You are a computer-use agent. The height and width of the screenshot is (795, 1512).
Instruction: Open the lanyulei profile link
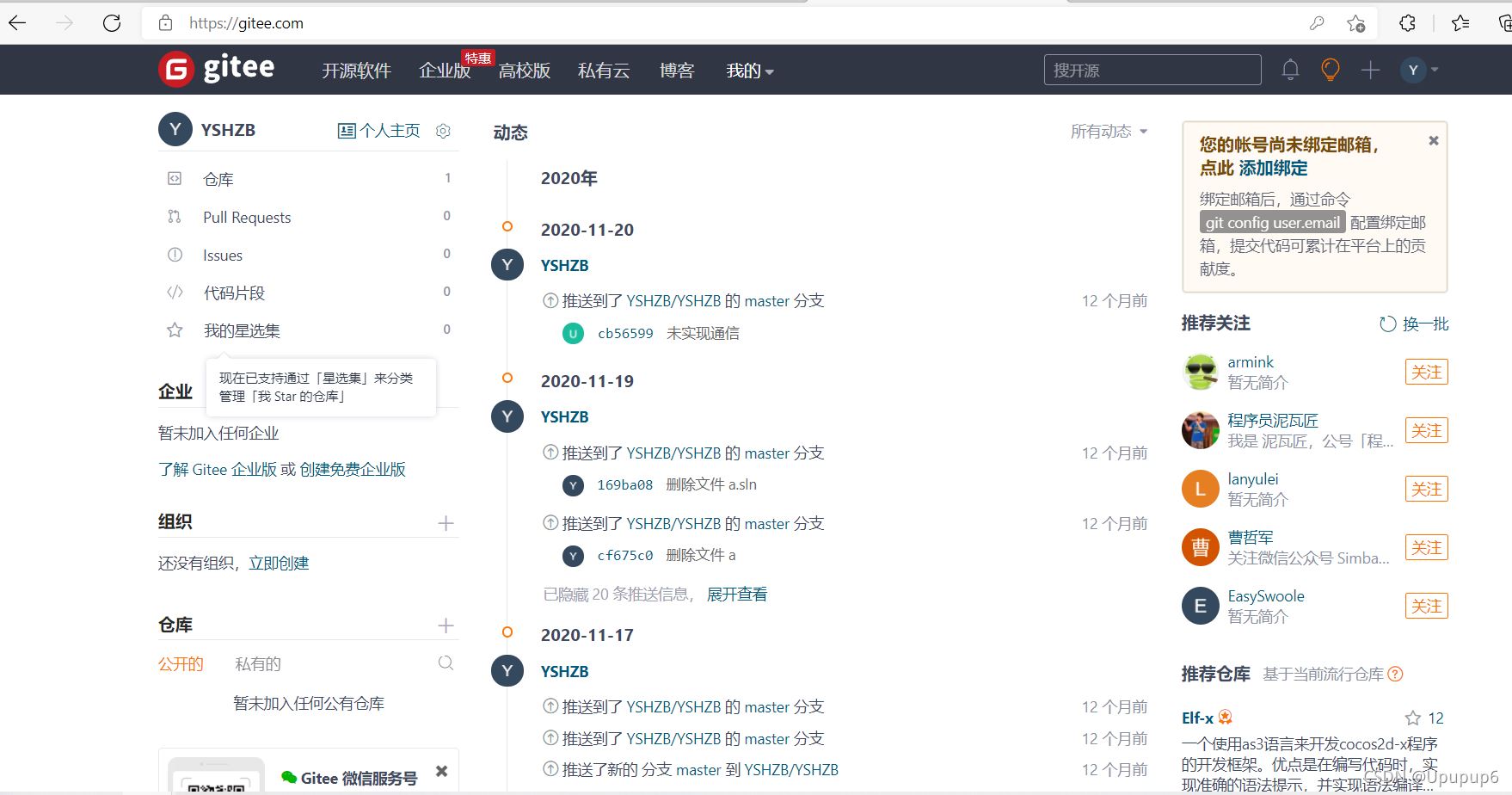click(1253, 479)
